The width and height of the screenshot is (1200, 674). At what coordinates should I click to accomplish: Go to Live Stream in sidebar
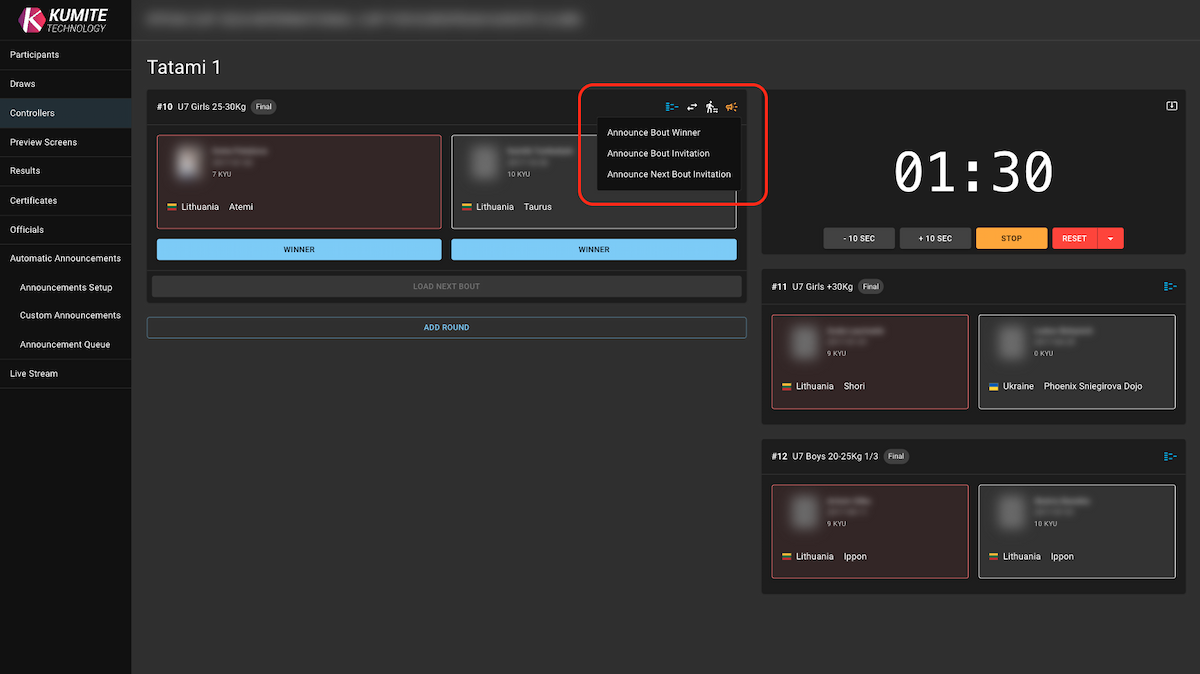[34, 374]
